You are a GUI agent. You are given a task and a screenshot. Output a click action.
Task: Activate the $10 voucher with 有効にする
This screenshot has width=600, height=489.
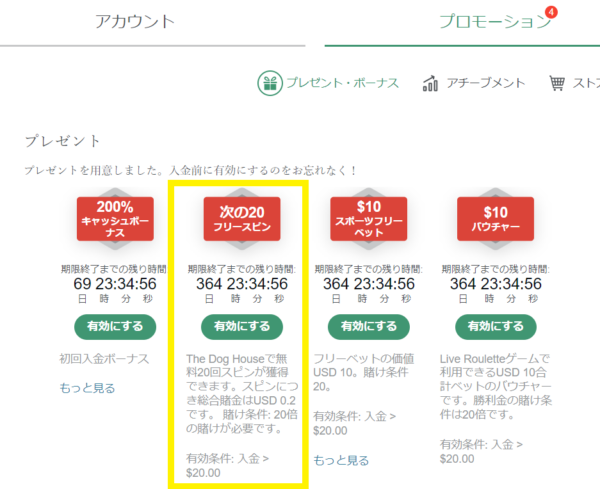(x=496, y=327)
